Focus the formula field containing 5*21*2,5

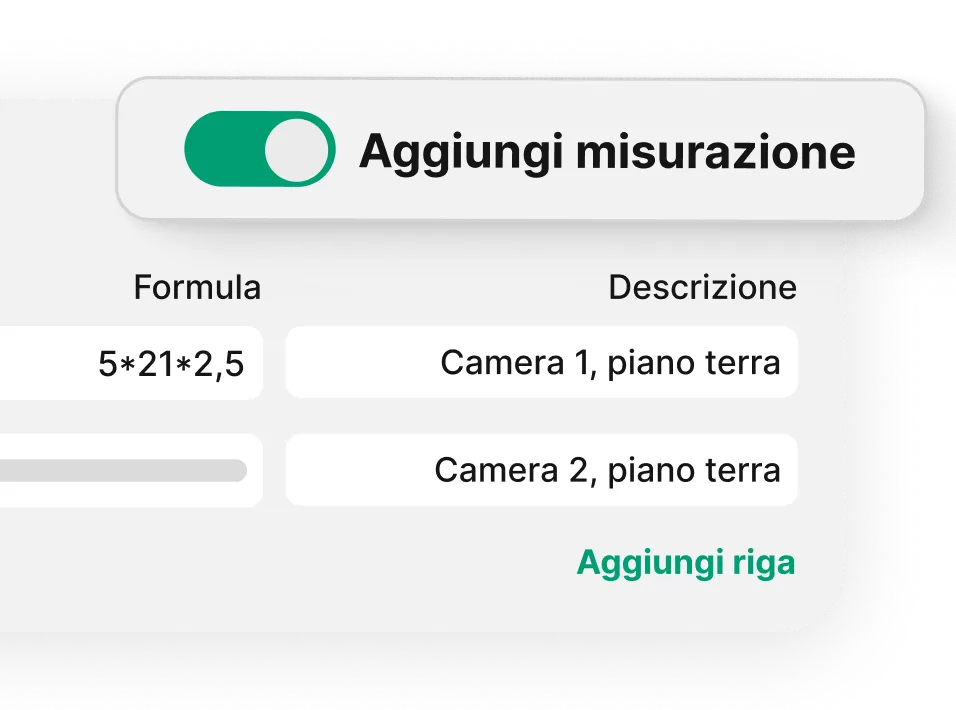131,363
